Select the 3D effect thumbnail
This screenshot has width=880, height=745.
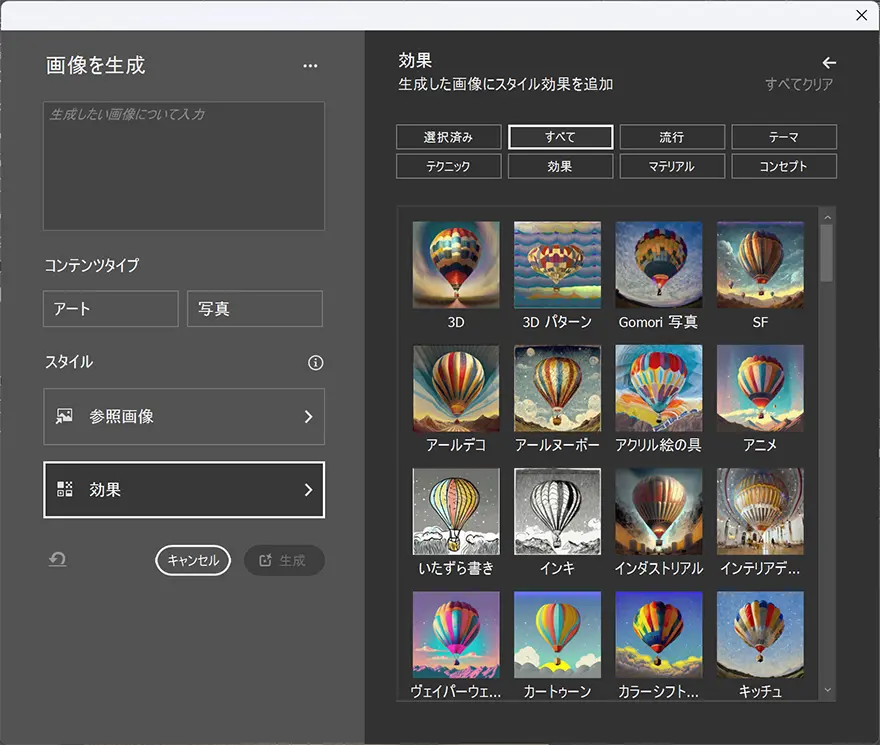point(456,264)
